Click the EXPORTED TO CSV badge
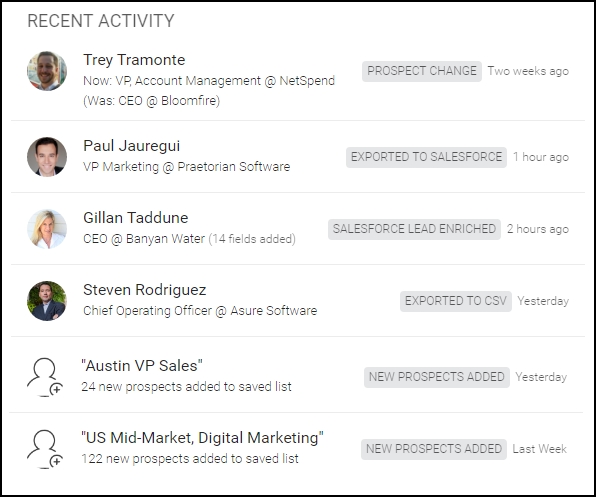 click(456, 301)
